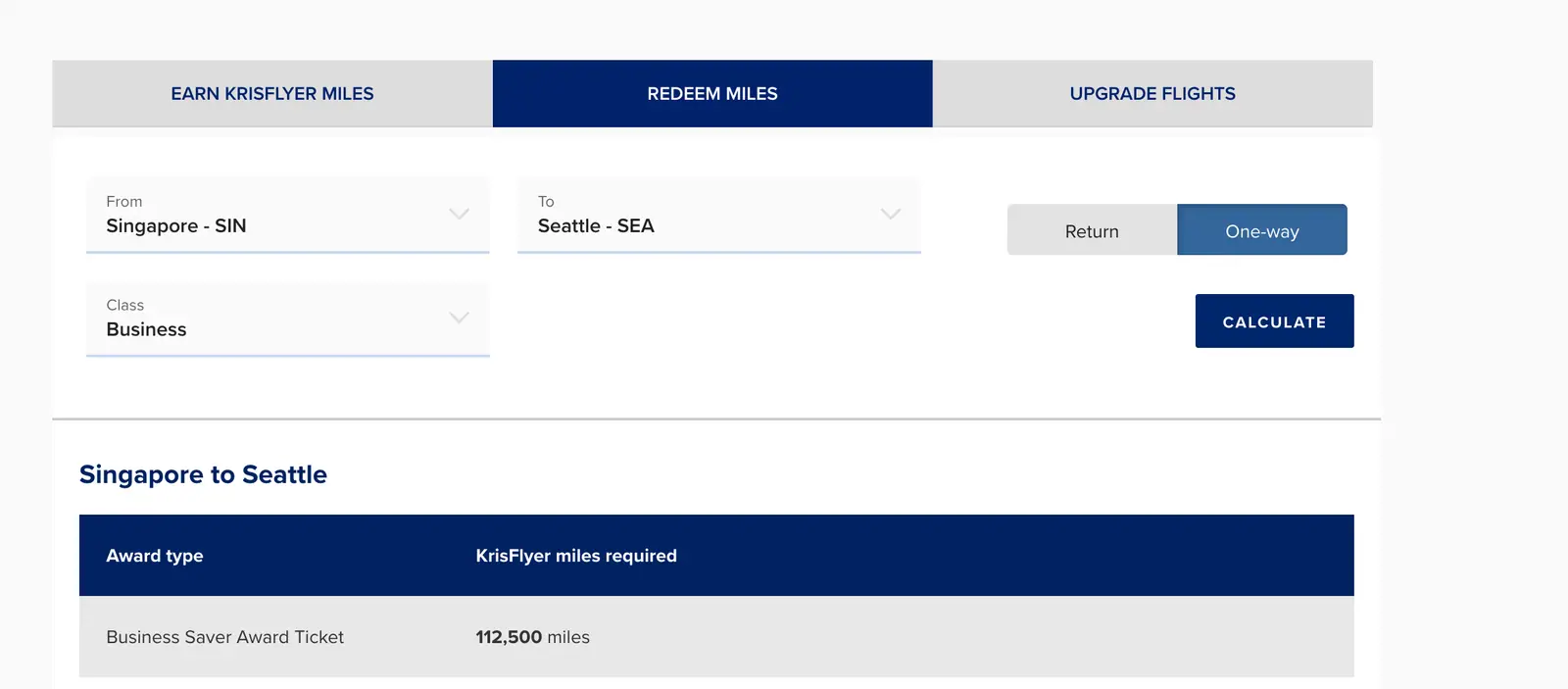1568x689 pixels.
Task: Expand the To Seattle - SEA dropdown
Action: (x=719, y=215)
